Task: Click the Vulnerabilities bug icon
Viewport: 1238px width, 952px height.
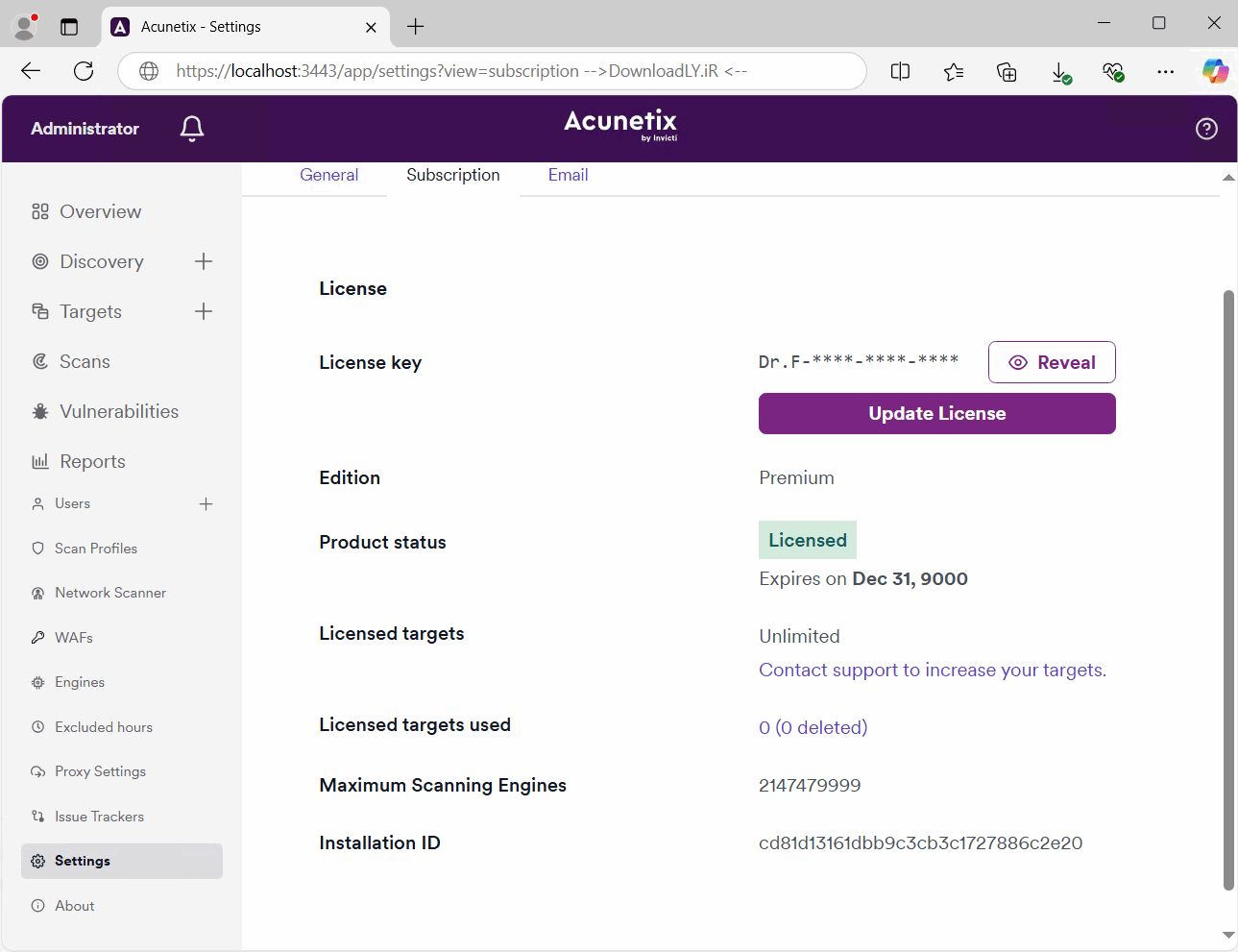Action: tap(40, 411)
